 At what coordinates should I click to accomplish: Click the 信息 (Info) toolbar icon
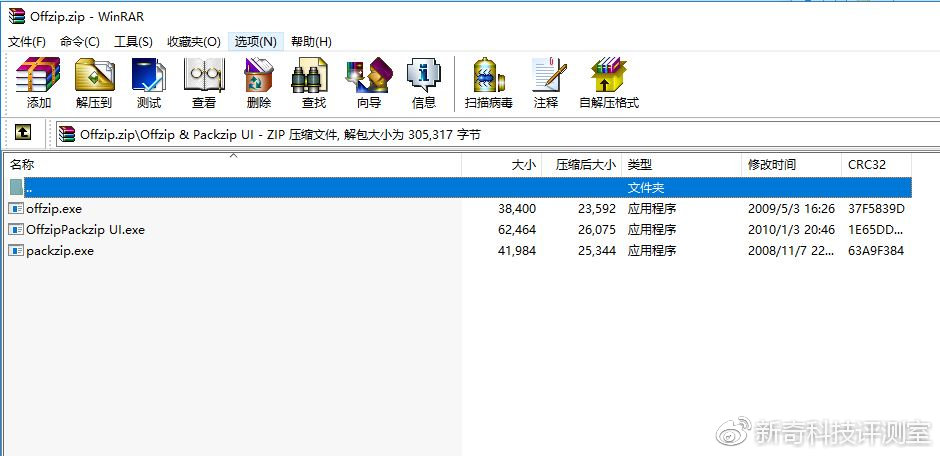coord(424,75)
